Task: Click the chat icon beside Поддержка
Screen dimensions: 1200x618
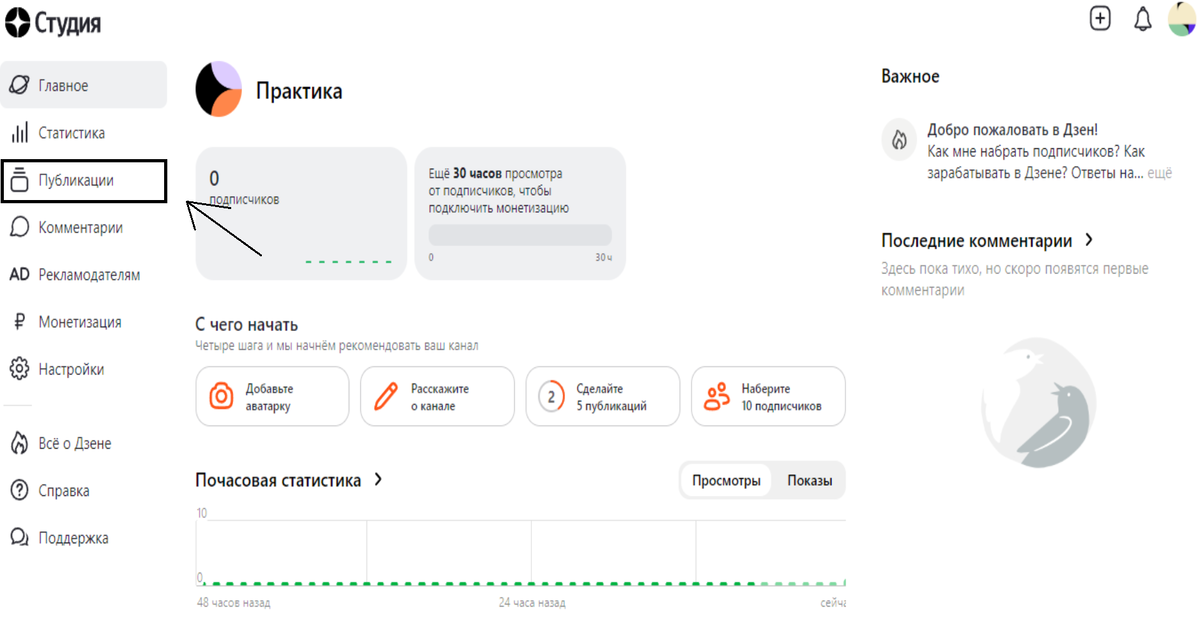Action: 19,538
